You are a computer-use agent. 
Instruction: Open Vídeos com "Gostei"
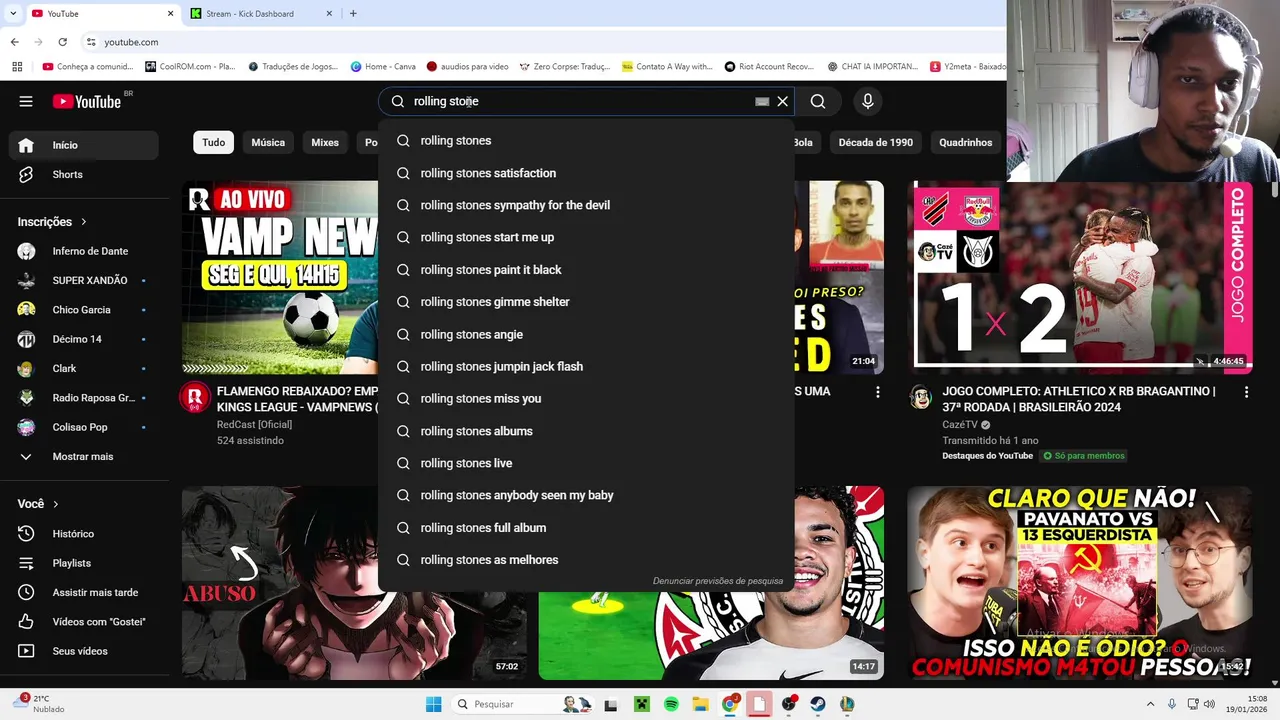(x=84, y=622)
